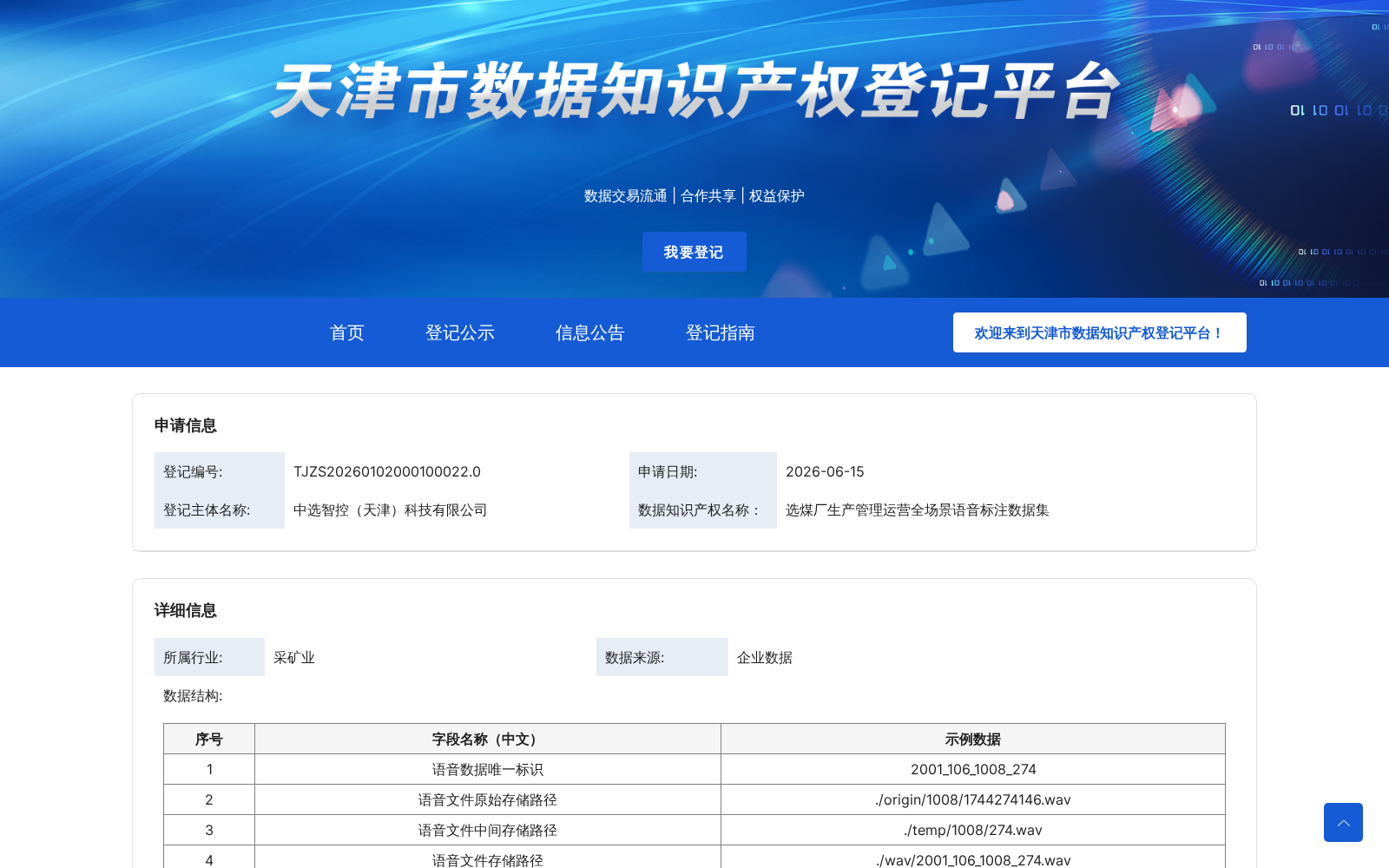This screenshot has width=1389, height=868.
Task: Open the 首页 nav item
Action: tap(347, 332)
